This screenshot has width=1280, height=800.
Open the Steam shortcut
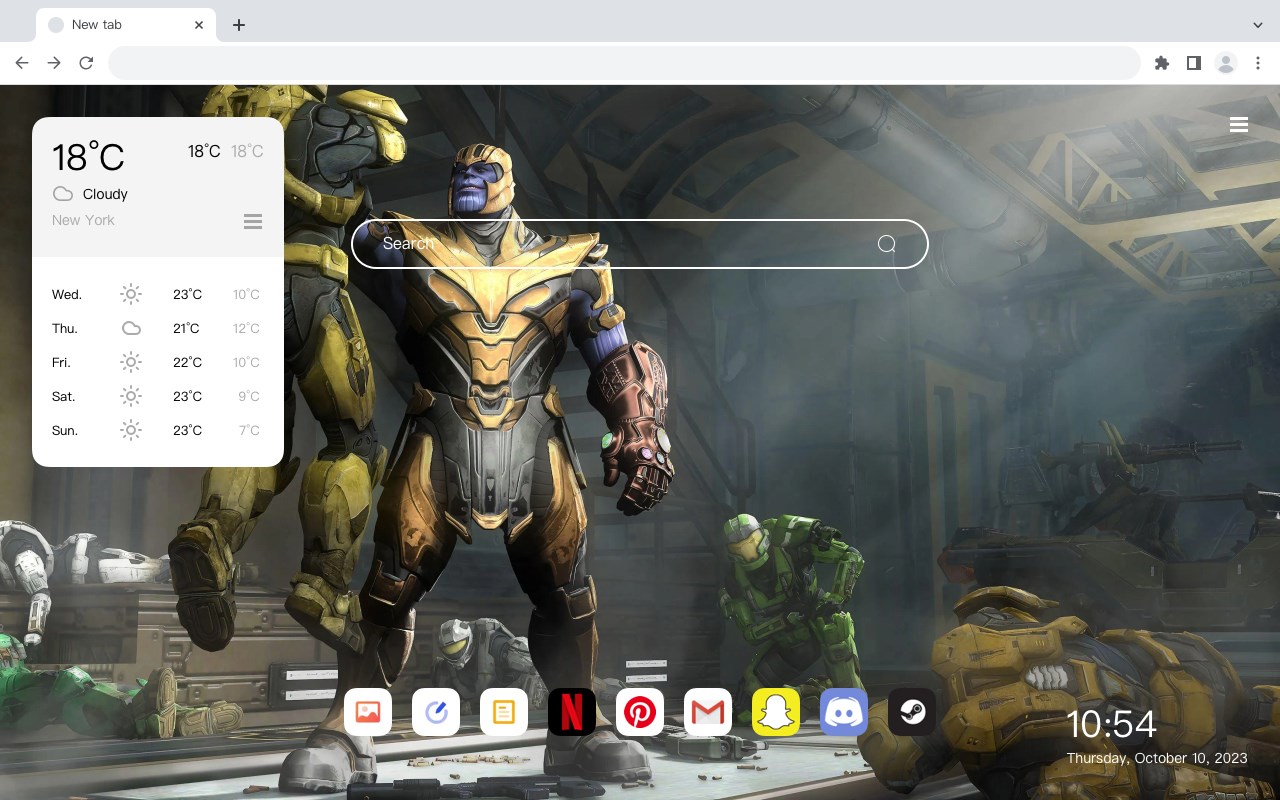click(912, 712)
